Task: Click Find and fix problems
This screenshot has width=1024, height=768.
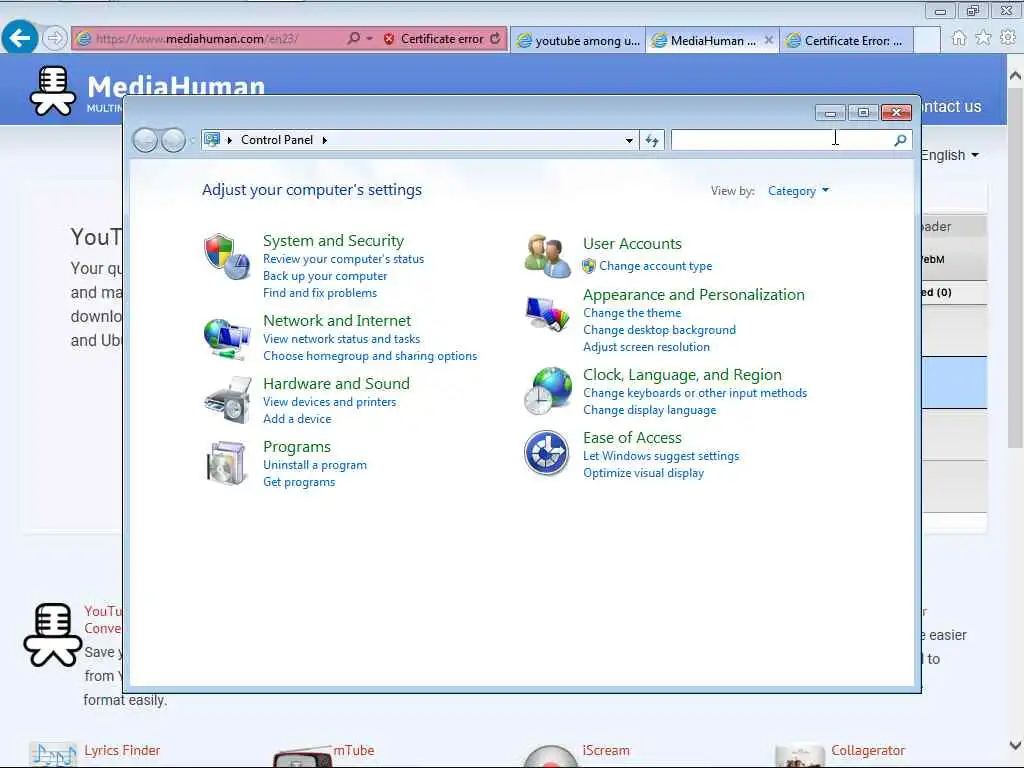Action: pyautogui.click(x=320, y=293)
